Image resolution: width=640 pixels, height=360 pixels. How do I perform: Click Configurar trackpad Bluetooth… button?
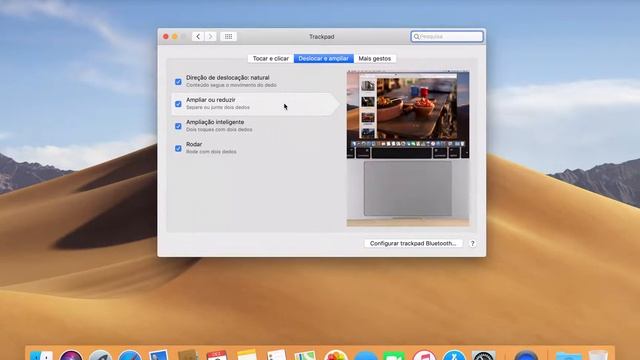point(413,243)
